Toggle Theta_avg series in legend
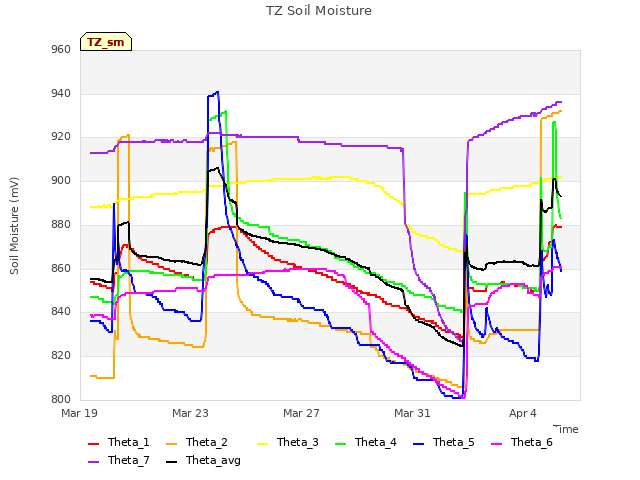The image size is (640, 480). coord(203,460)
